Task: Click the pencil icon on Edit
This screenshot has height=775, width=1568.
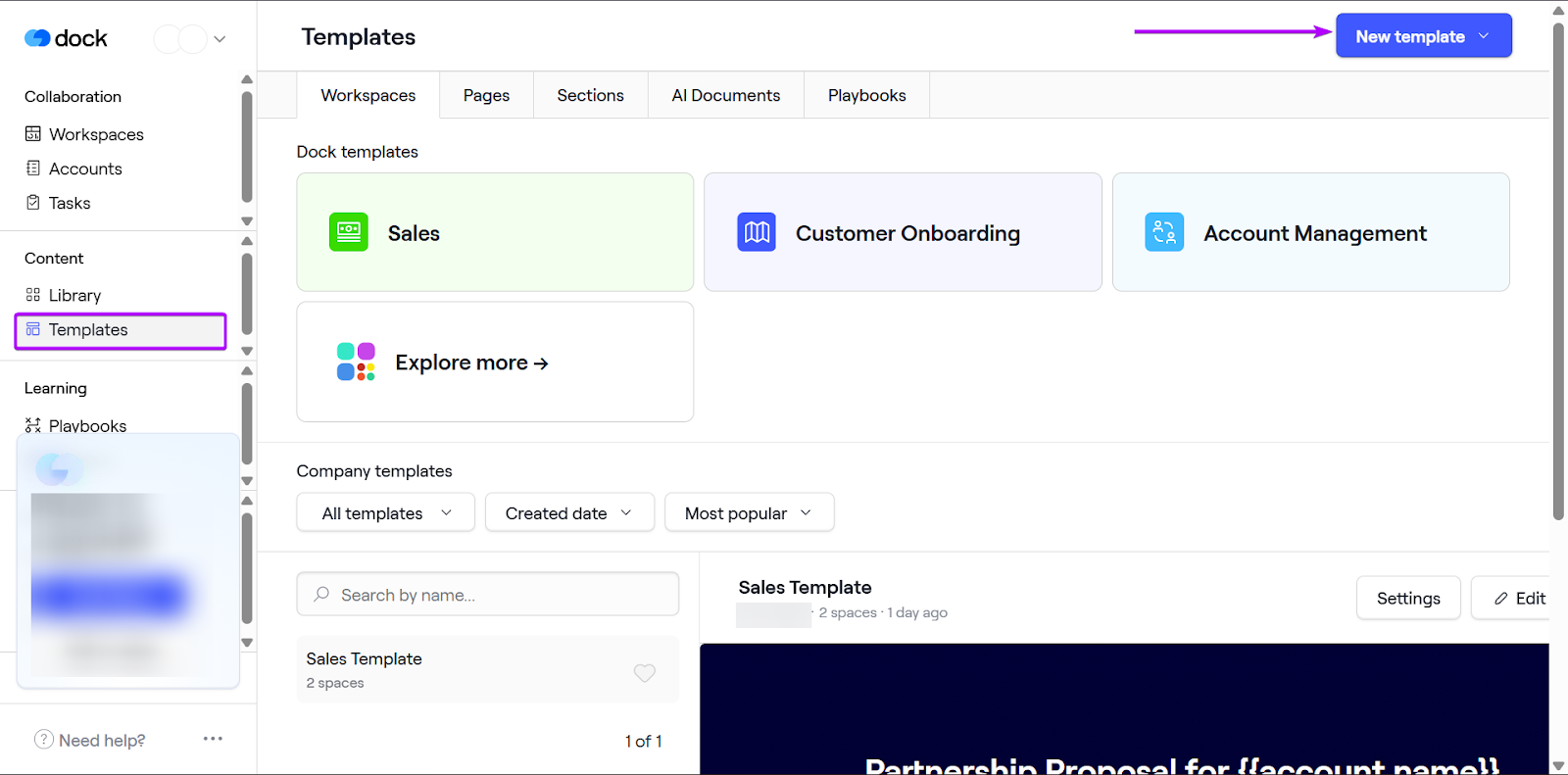Action: (x=1501, y=599)
